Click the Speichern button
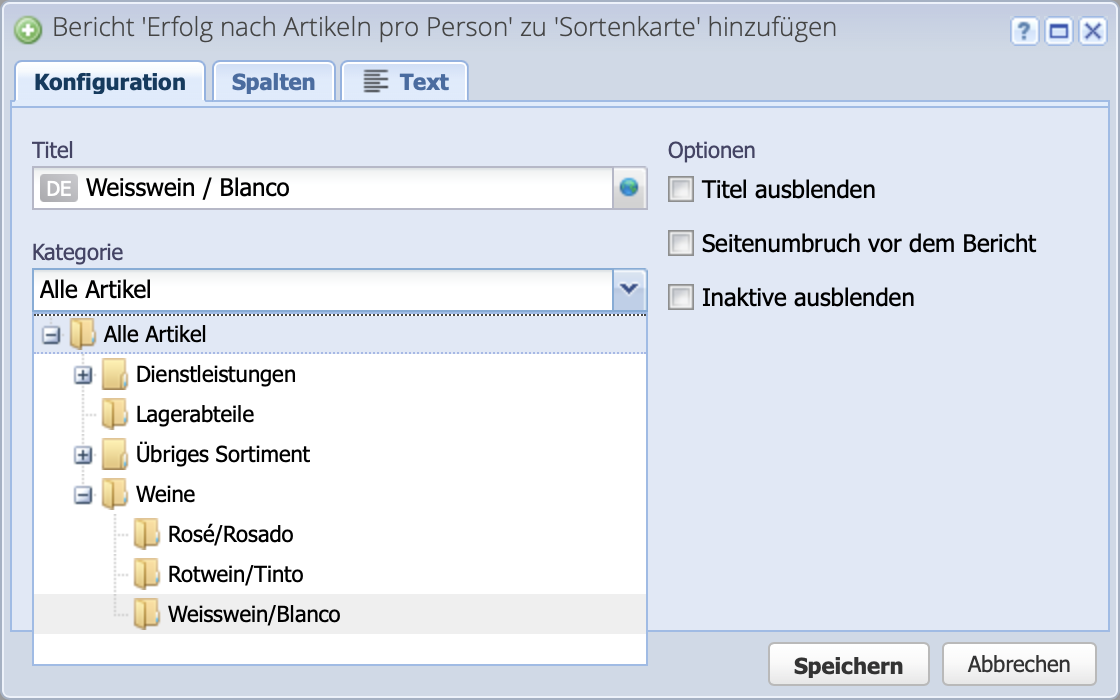The width and height of the screenshot is (1120, 700). point(848,663)
